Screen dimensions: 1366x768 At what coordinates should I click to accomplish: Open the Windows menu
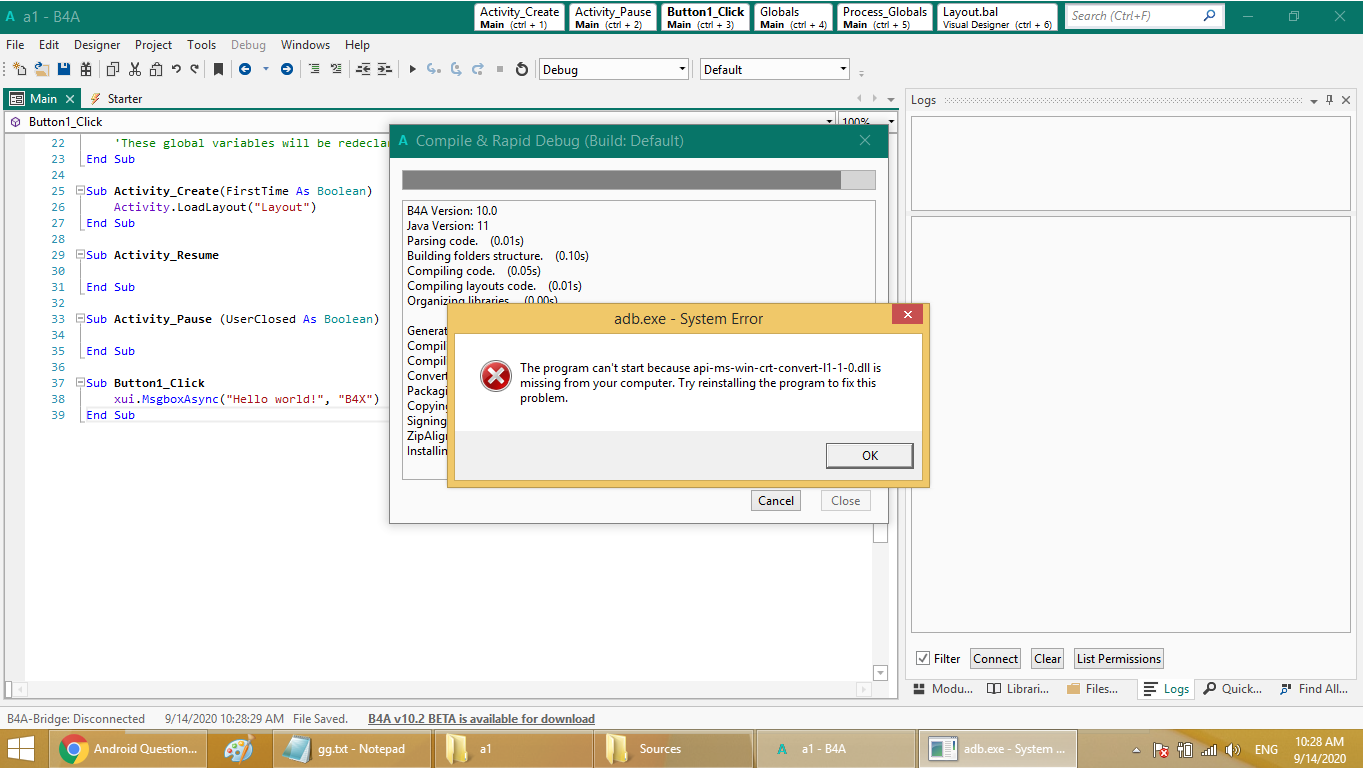(x=305, y=45)
